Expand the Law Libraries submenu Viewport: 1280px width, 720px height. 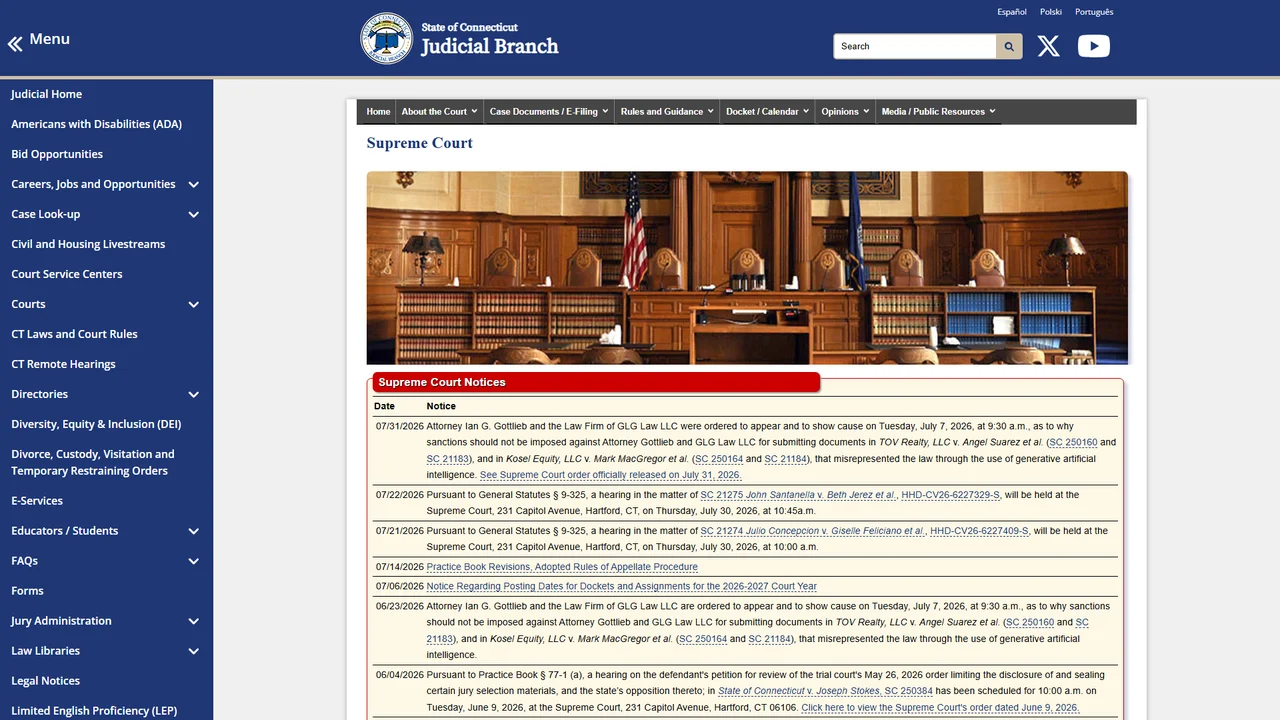(194, 651)
